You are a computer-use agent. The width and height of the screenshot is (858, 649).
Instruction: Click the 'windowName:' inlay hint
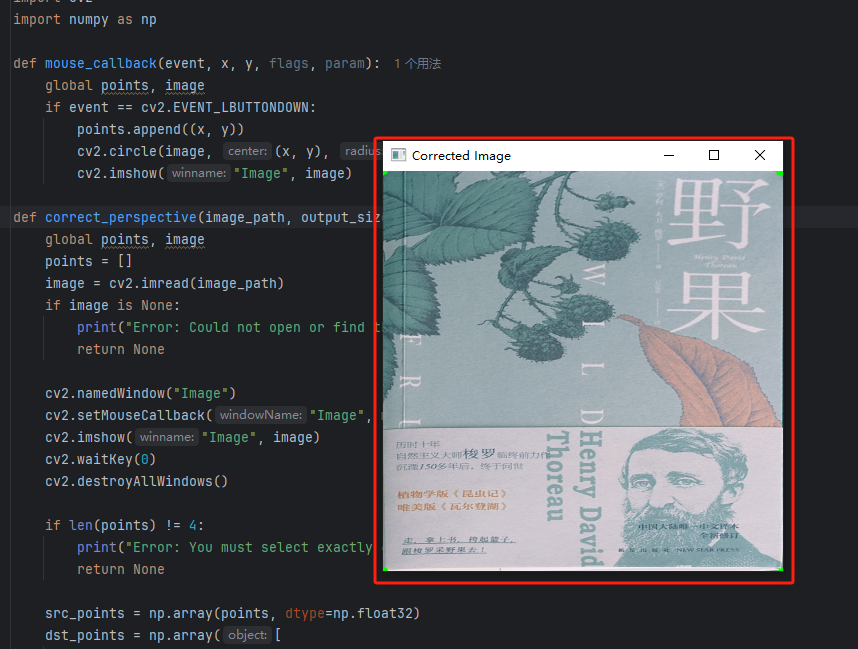260,415
